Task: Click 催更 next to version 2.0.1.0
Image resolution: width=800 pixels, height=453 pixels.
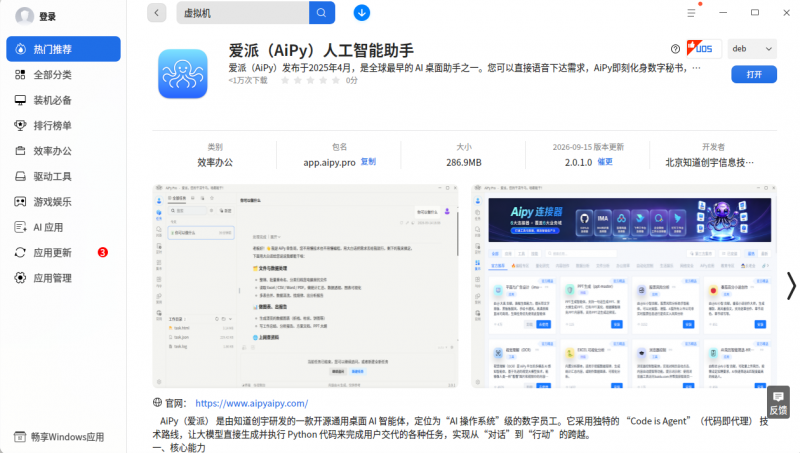Action: pyautogui.click(x=605, y=162)
